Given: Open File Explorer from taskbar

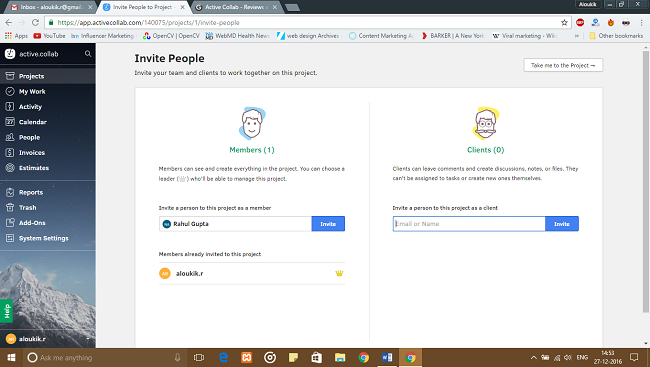Looking at the screenshot, I should tap(340, 357).
